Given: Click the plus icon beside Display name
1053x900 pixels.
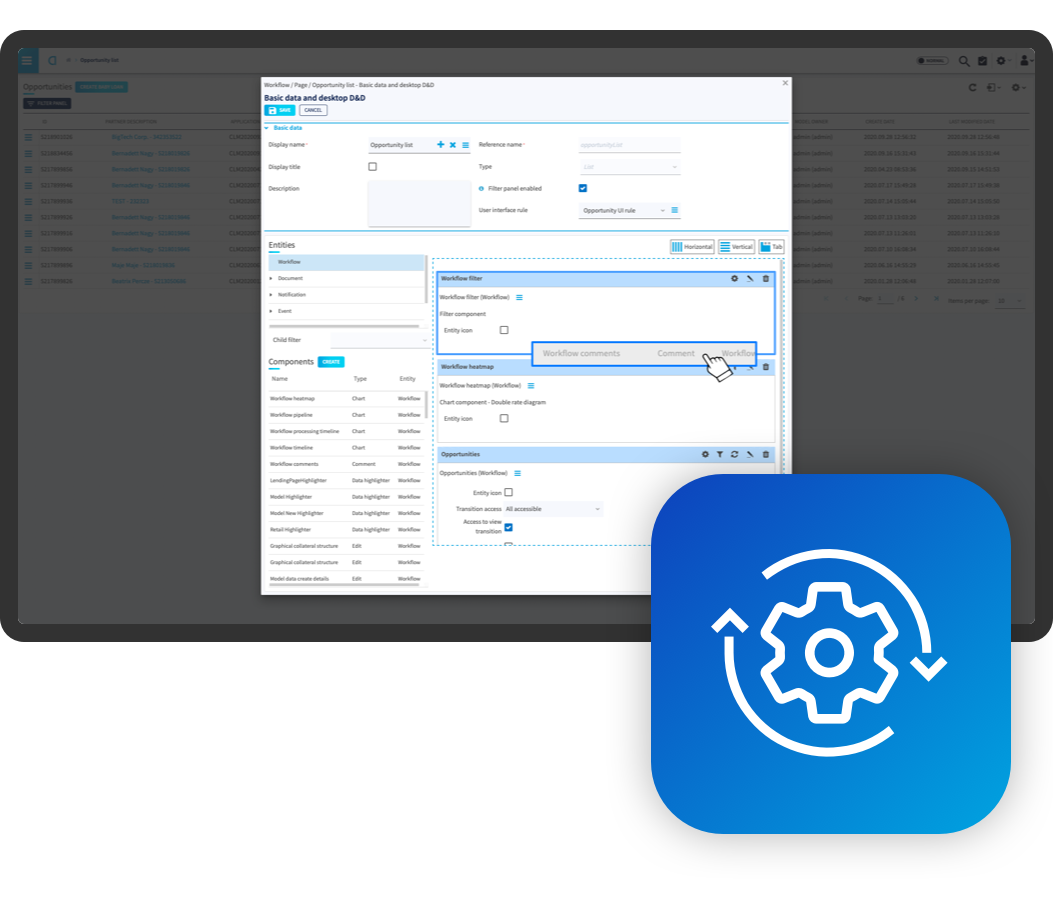Looking at the screenshot, I should point(441,145).
